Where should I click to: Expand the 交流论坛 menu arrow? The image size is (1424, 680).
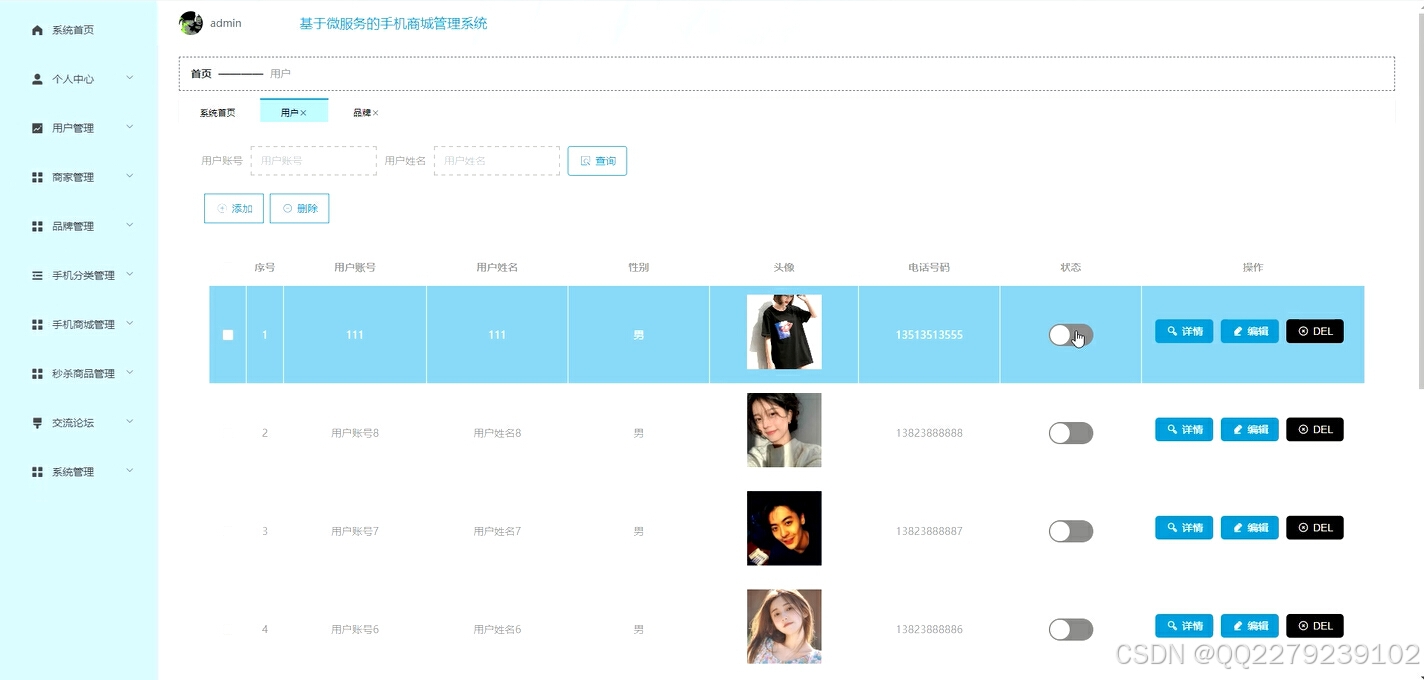(x=130, y=421)
